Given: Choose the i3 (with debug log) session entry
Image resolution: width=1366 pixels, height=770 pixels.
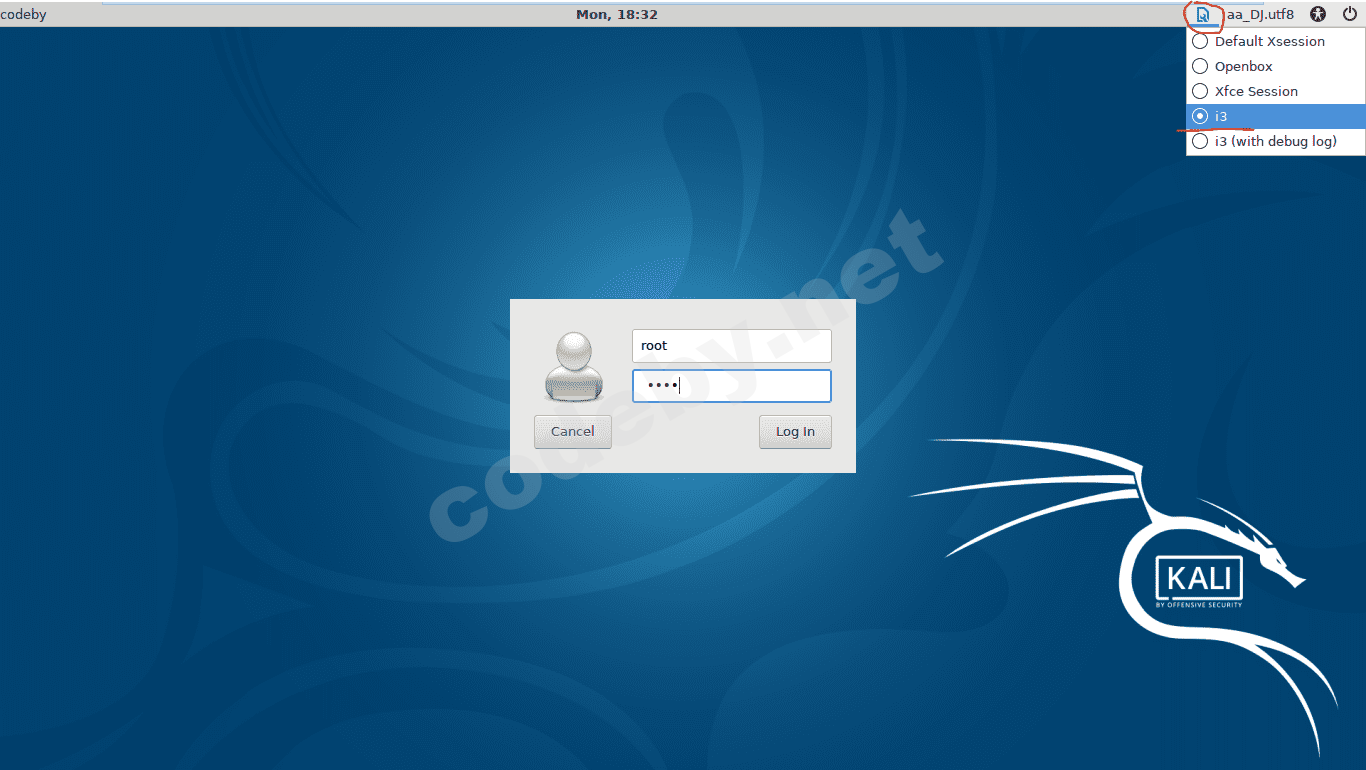Looking at the screenshot, I should [x=1275, y=142].
